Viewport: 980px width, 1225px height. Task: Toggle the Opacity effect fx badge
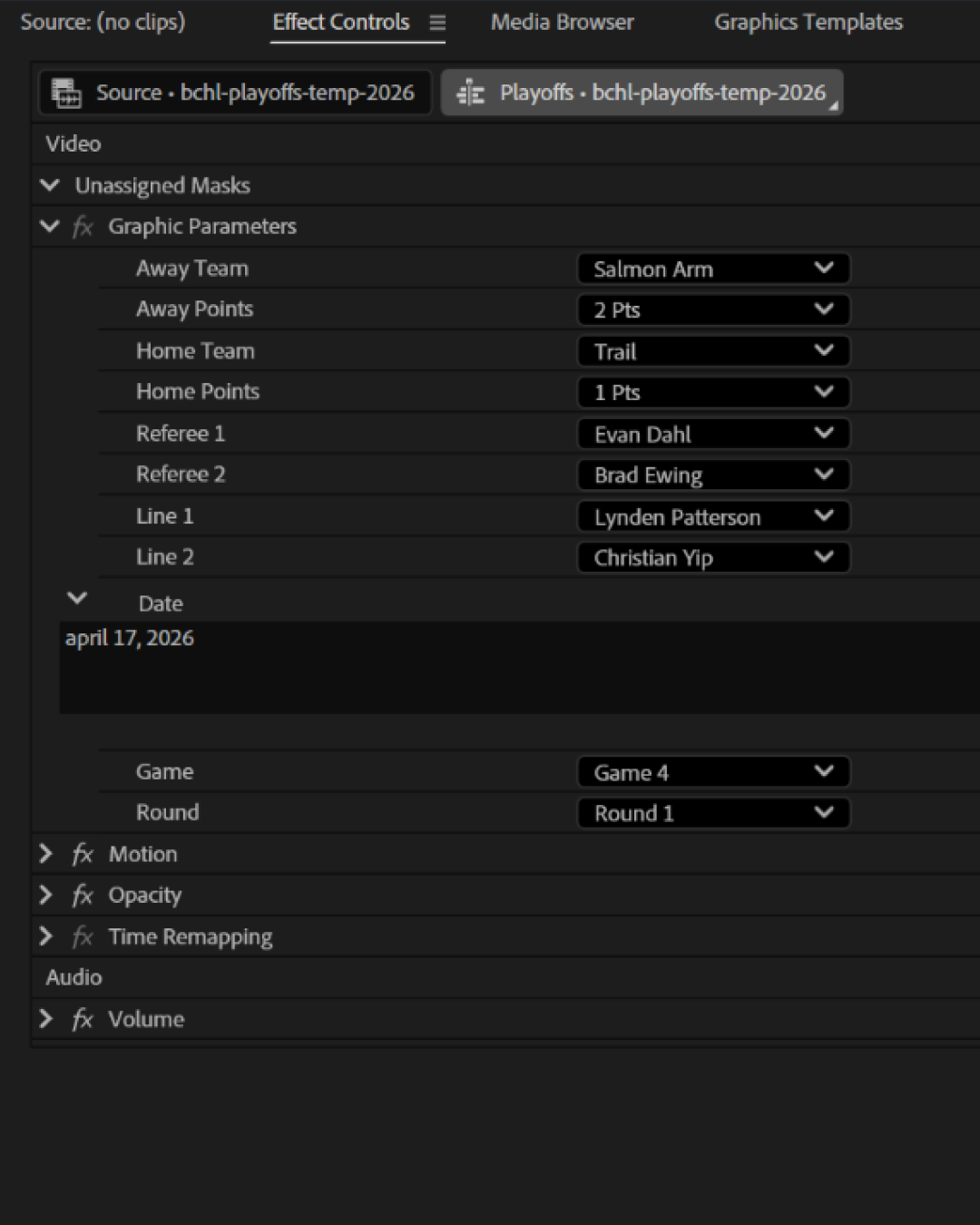tap(83, 895)
